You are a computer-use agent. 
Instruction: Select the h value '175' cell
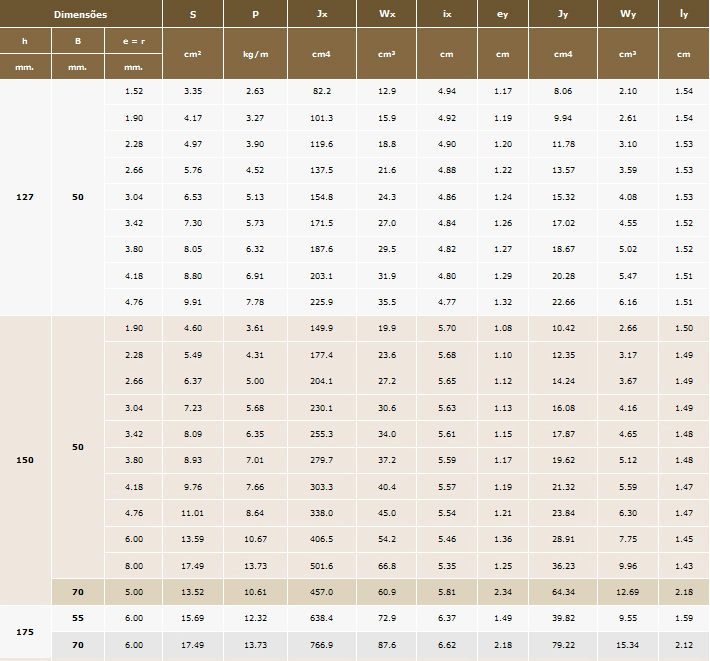coord(25,632)
